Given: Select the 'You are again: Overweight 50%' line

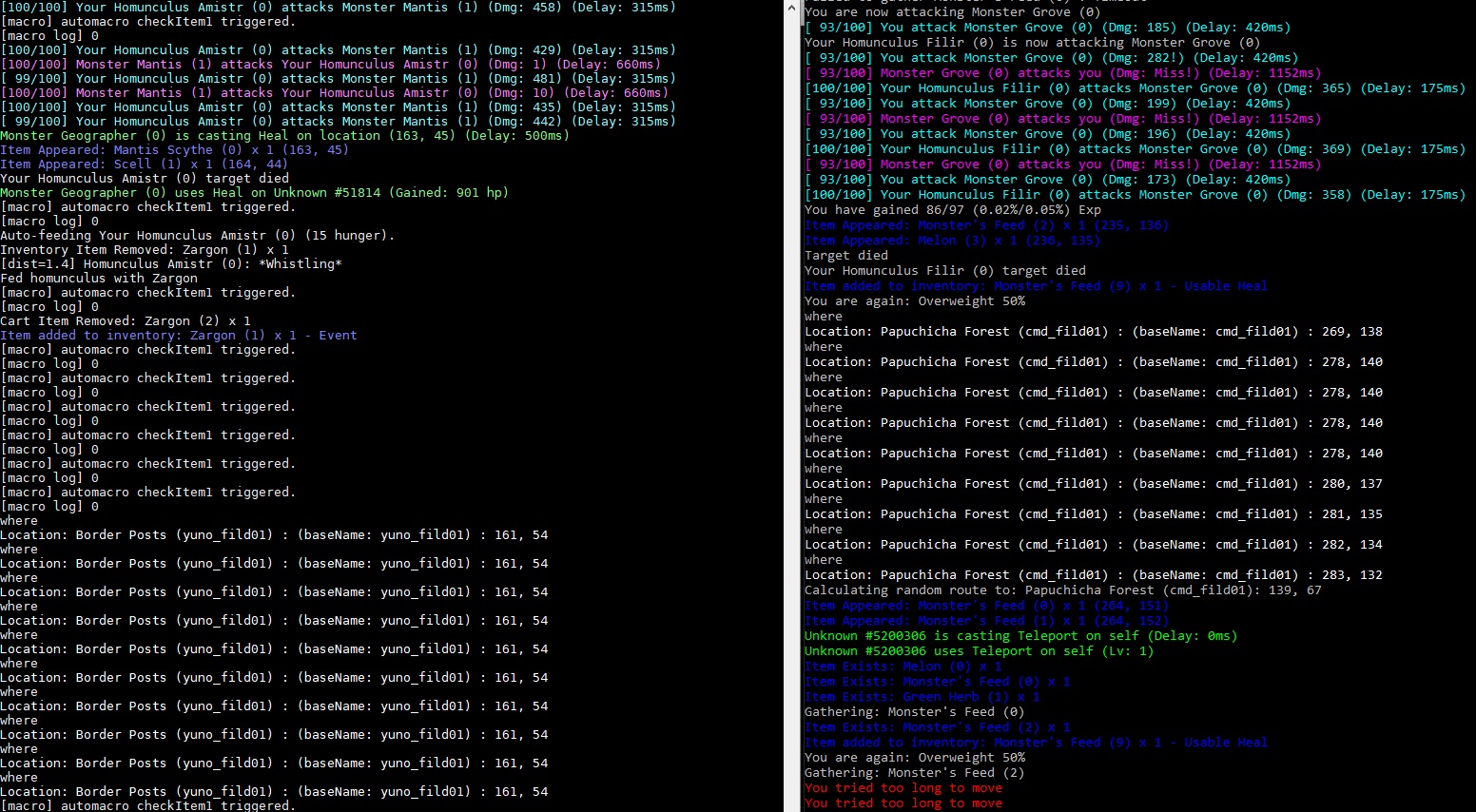Looking at the screenshot, I should 913,300.
